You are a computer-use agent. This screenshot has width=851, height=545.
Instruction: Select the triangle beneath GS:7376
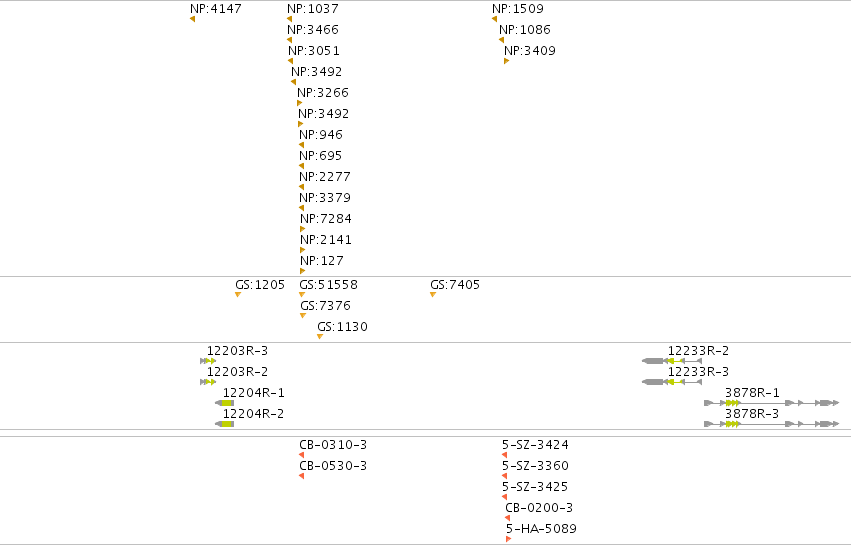(x=303, y=315)
